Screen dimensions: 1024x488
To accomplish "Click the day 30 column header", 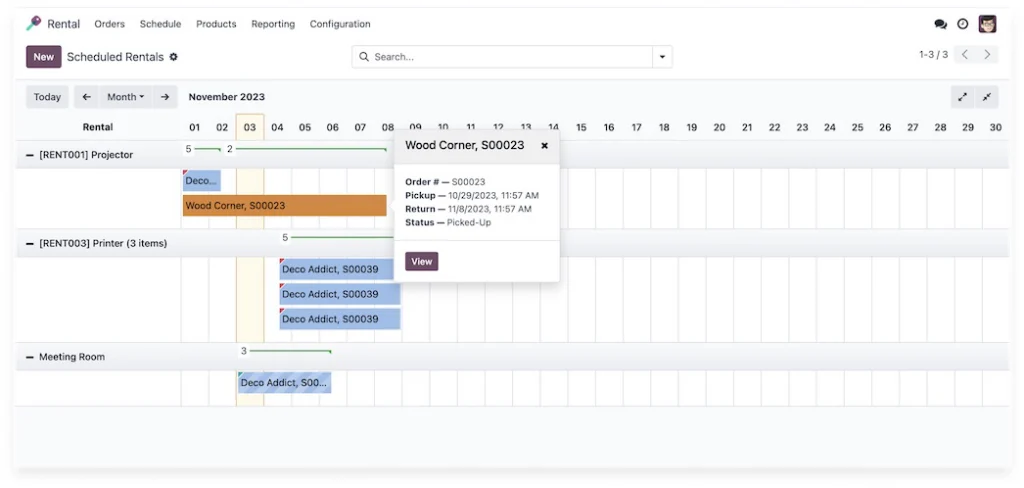I will [995, 127].
